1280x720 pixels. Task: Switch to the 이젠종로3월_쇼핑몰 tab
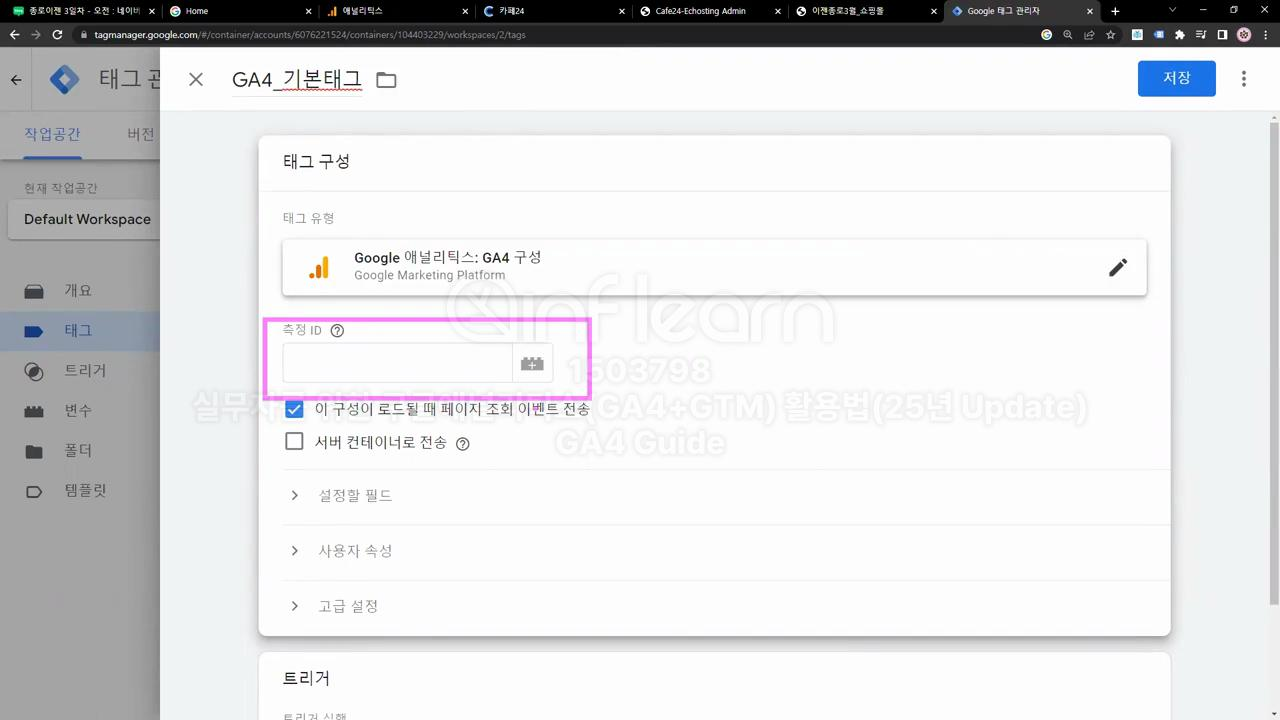(865, 11)
